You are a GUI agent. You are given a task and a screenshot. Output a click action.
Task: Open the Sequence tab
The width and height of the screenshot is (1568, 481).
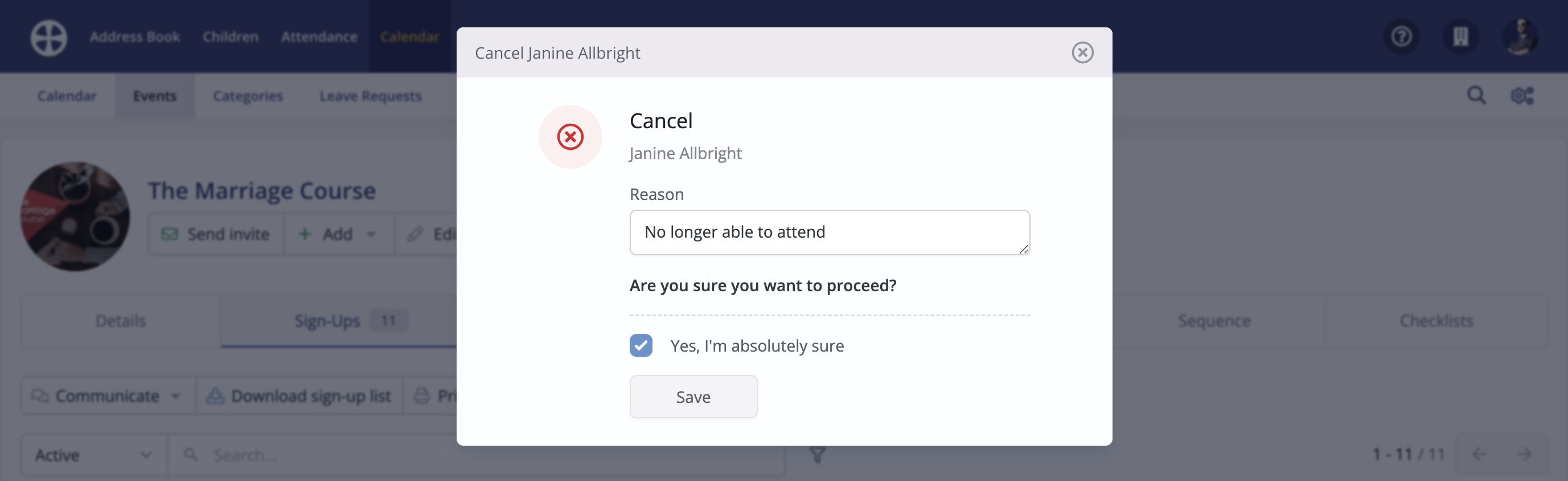1214,321
